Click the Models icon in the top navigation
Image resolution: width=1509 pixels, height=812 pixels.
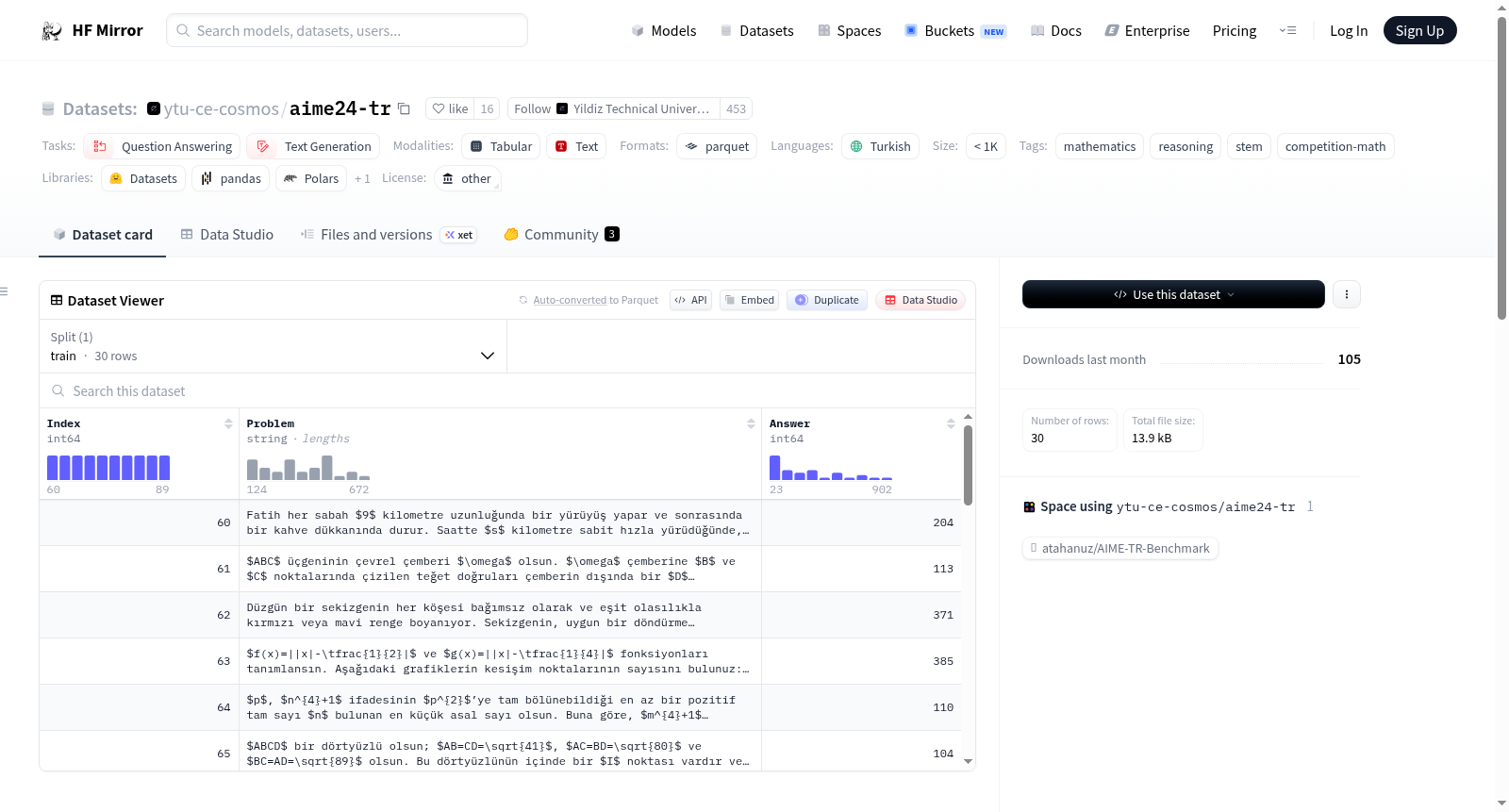click(x=638, y=31)
